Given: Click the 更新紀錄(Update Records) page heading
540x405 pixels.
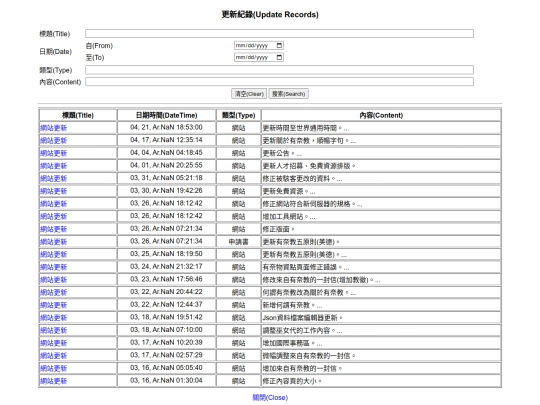Looking at the screenshot, I should 270,14.
